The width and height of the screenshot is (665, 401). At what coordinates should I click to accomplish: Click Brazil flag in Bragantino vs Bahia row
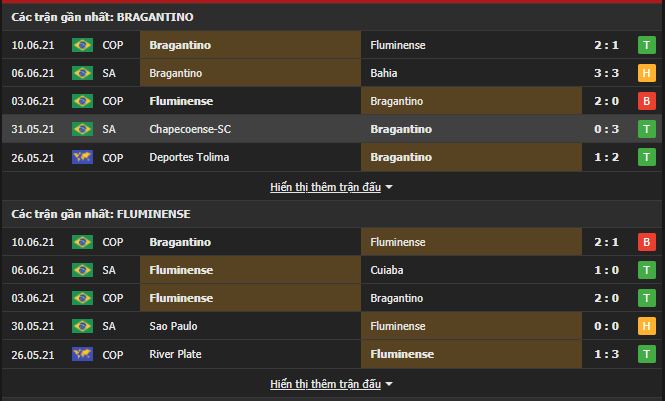[x=82, y=73]
